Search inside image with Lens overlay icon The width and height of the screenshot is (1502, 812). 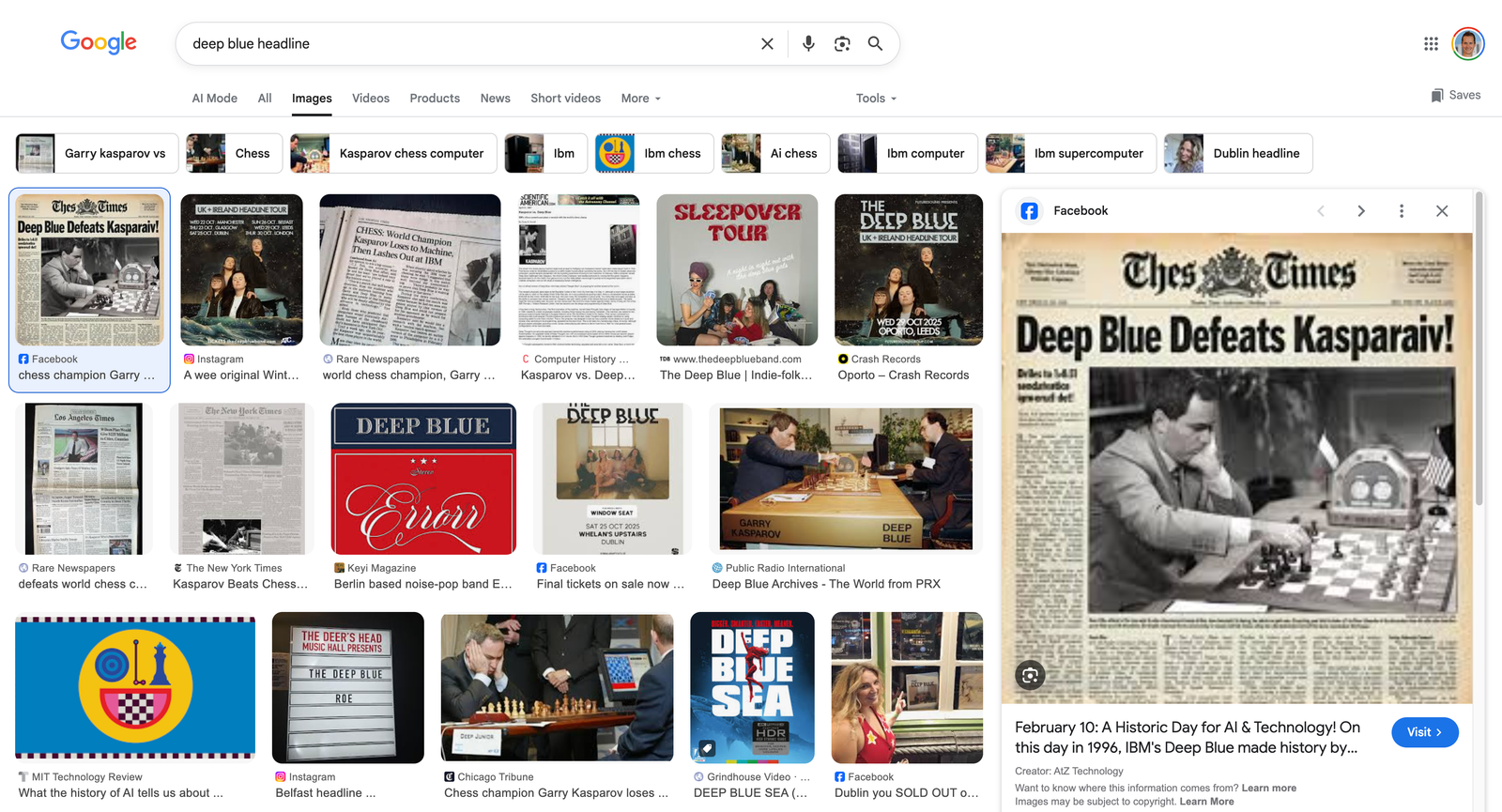click(x=1030, y=675)
